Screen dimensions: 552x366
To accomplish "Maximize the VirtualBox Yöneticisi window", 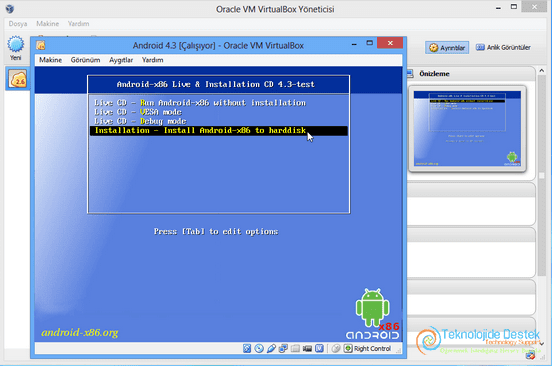I will point(514,7).
